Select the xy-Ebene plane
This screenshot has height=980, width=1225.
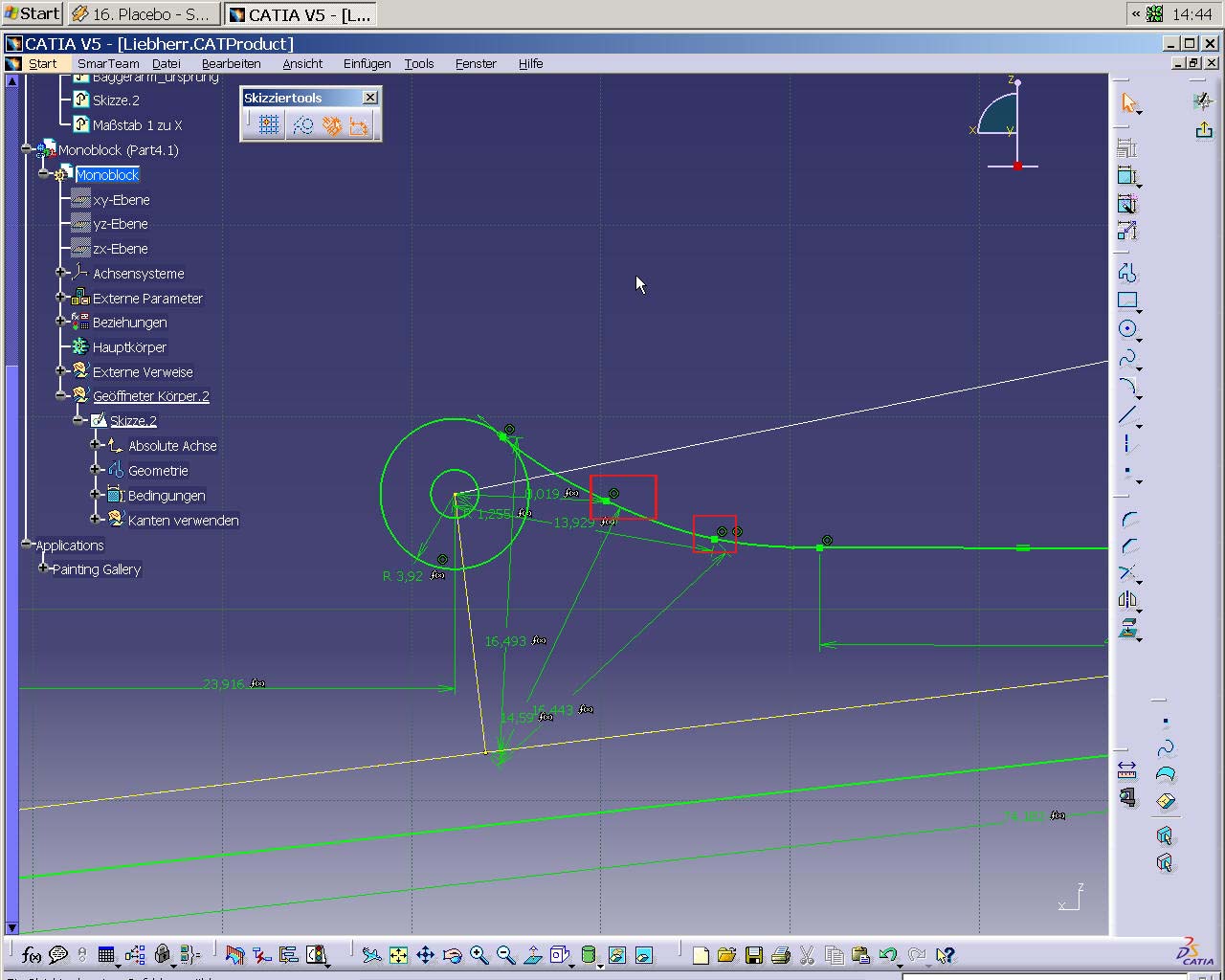click(x=121, y=199)
